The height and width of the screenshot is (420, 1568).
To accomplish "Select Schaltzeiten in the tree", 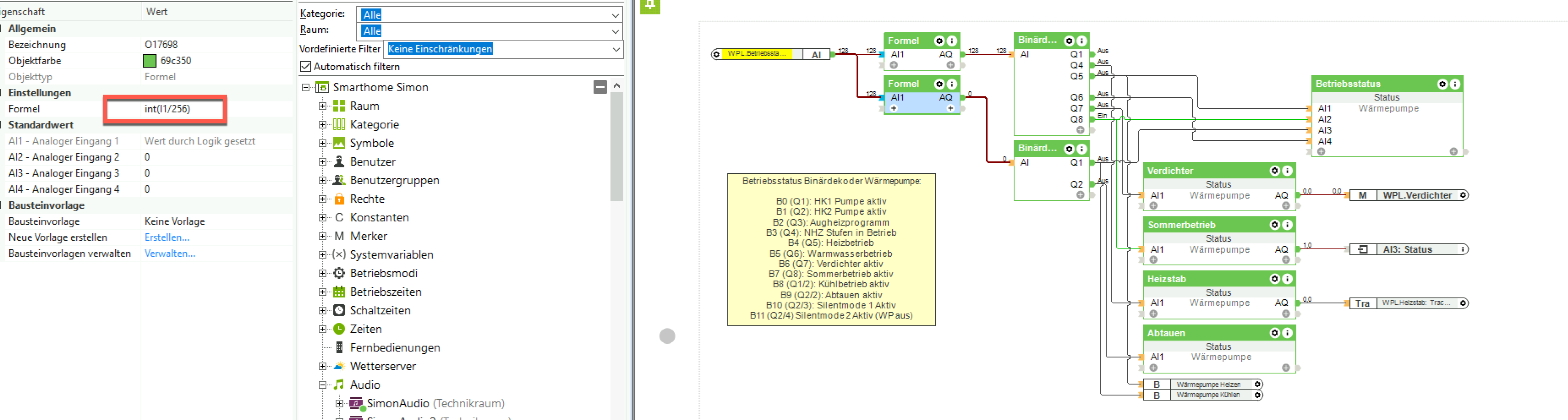I will [380, 311].
